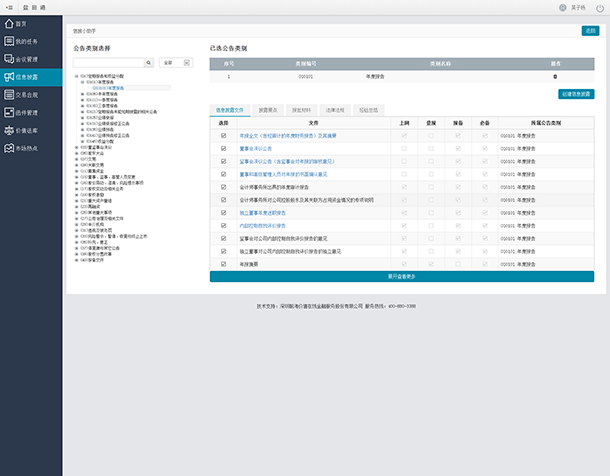Select 股权激励 in the category tree
The image size is (610, 476).
92,195
